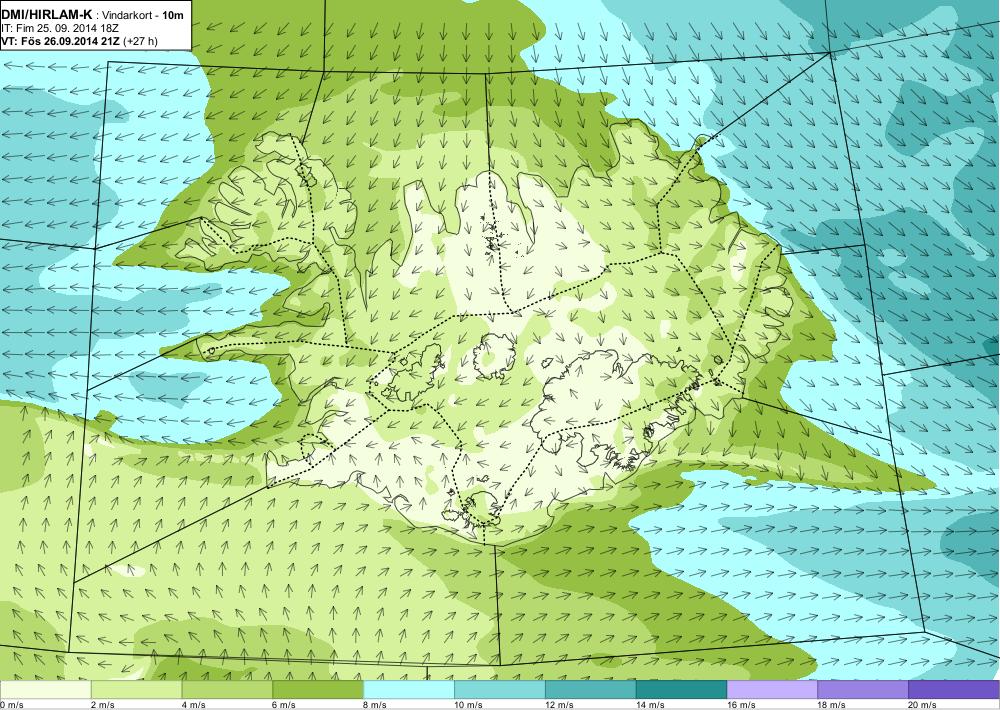Image resolution: width=1000 pixels, height=710 pixels.
Task: Click the "18 m/s" legend label
Action: click(832, 704)
